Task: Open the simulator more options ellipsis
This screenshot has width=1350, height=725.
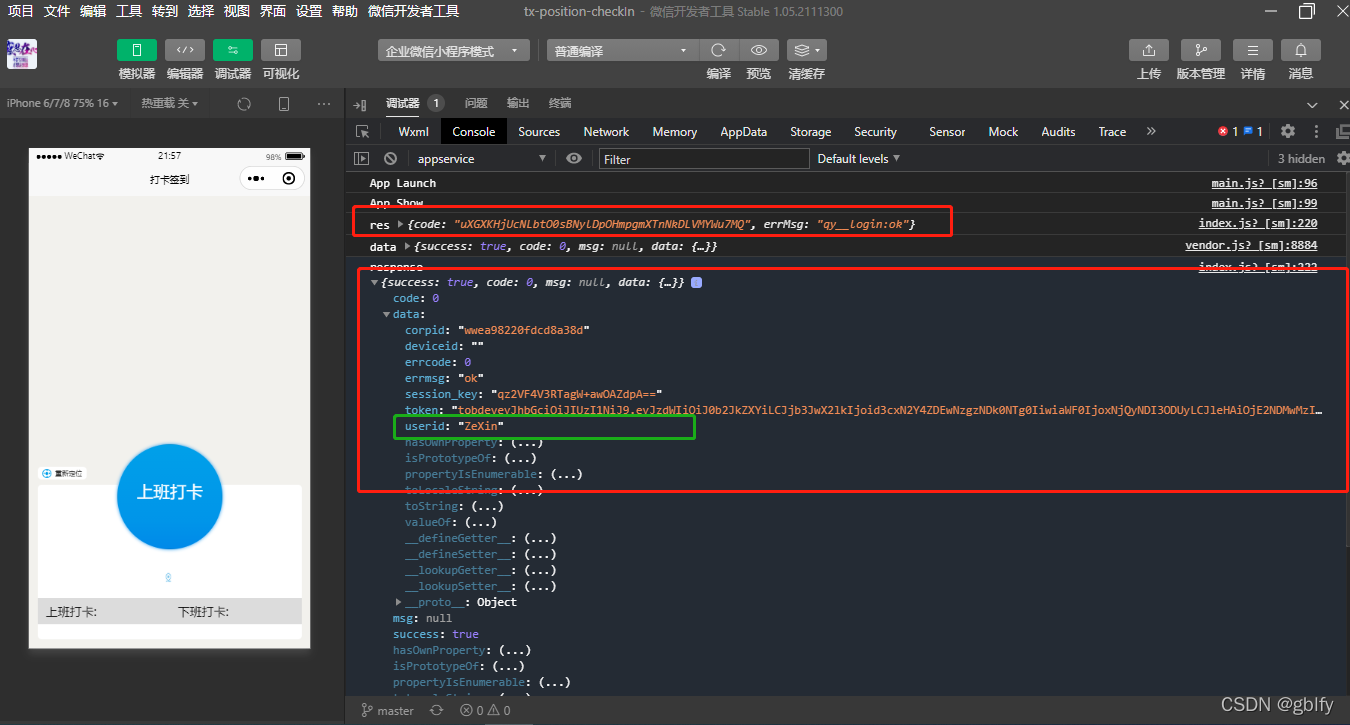Action: click(324, 103)
